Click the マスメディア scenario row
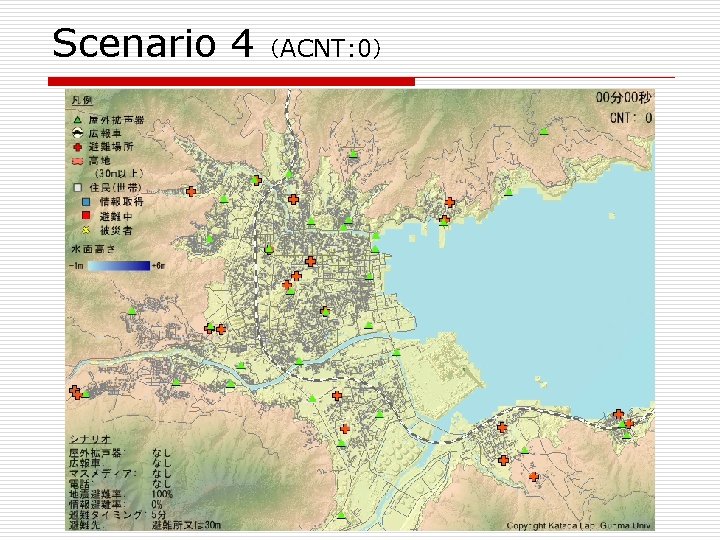This screenshot has height=540, width=720. (x=120, y=473)
